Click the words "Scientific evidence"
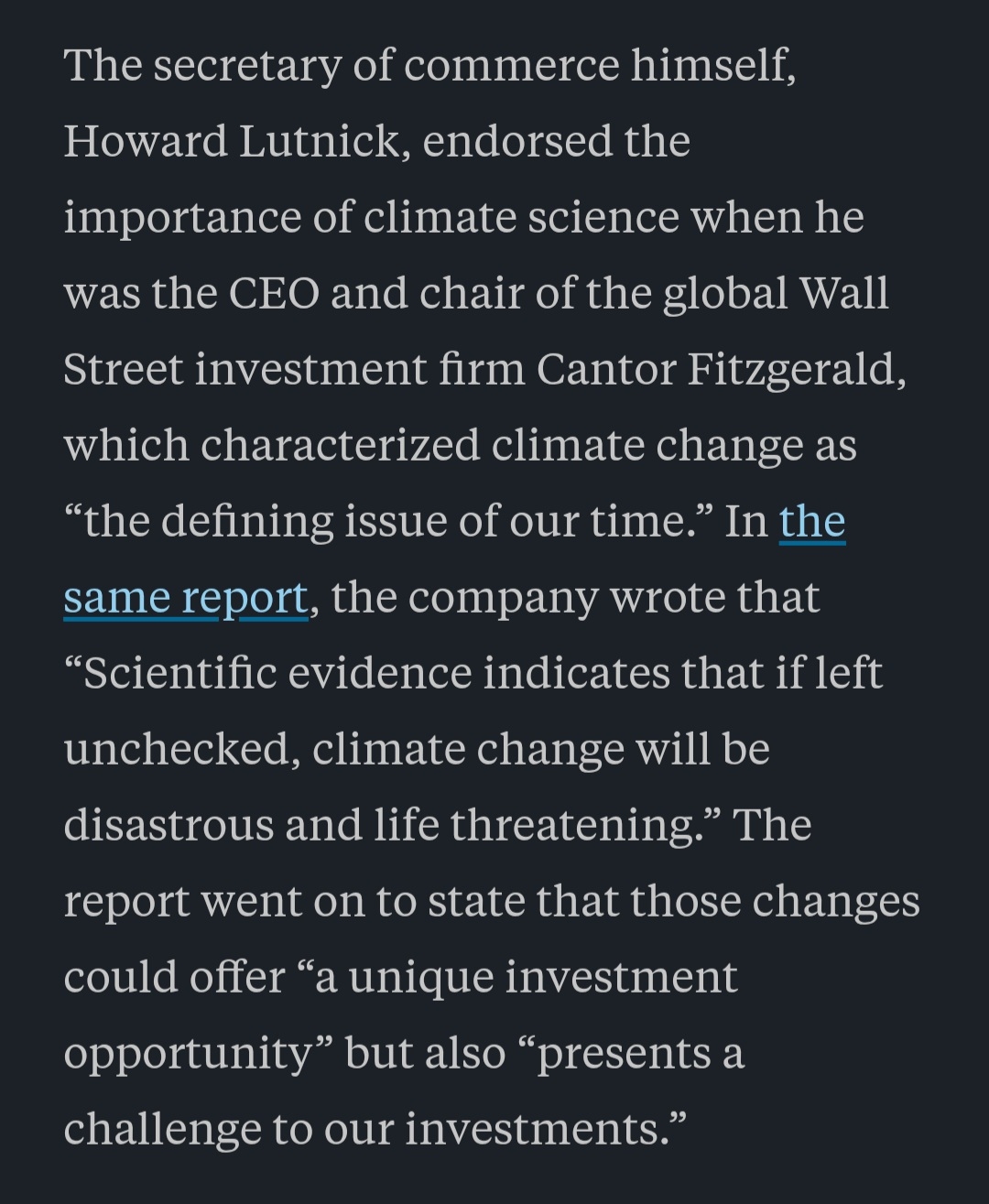989x1204 pixels. (277, 674)
